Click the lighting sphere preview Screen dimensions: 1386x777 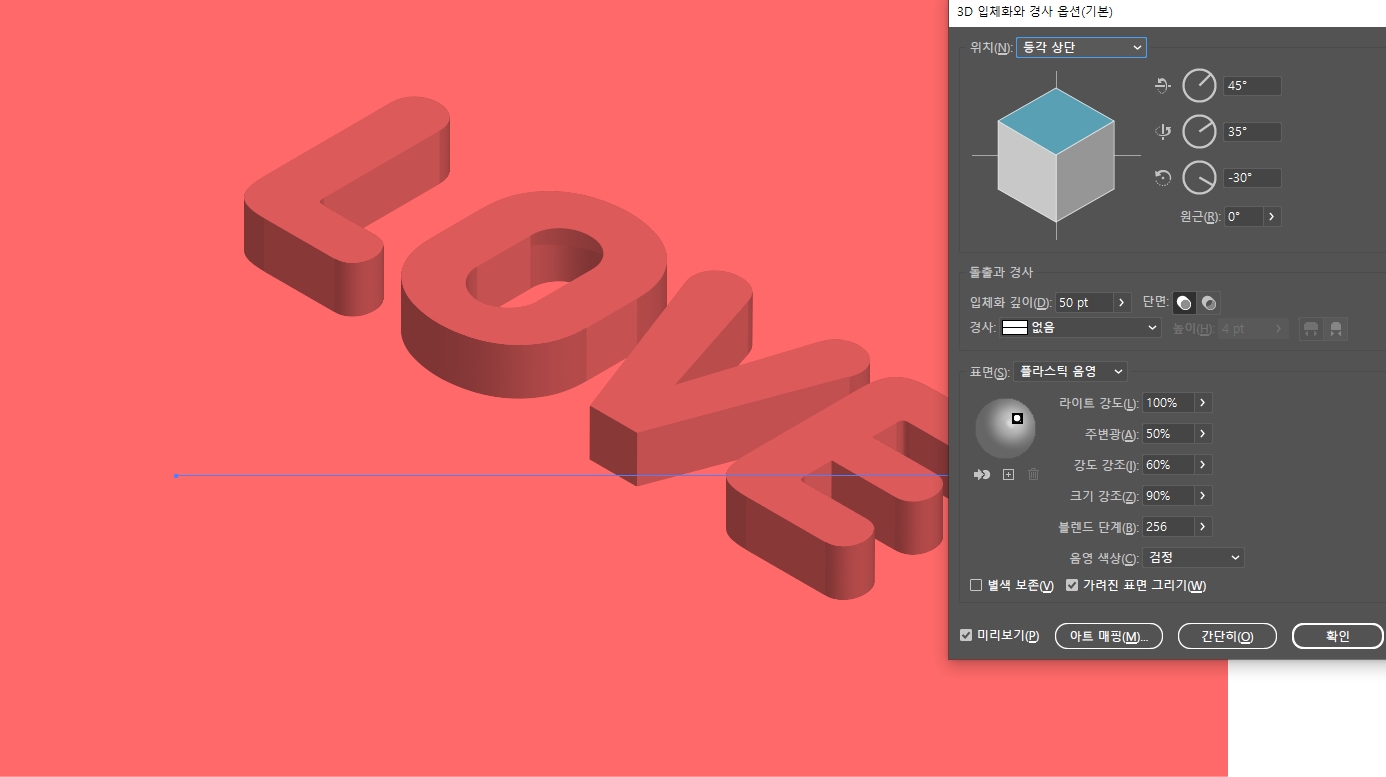(x=1006, y=428)
